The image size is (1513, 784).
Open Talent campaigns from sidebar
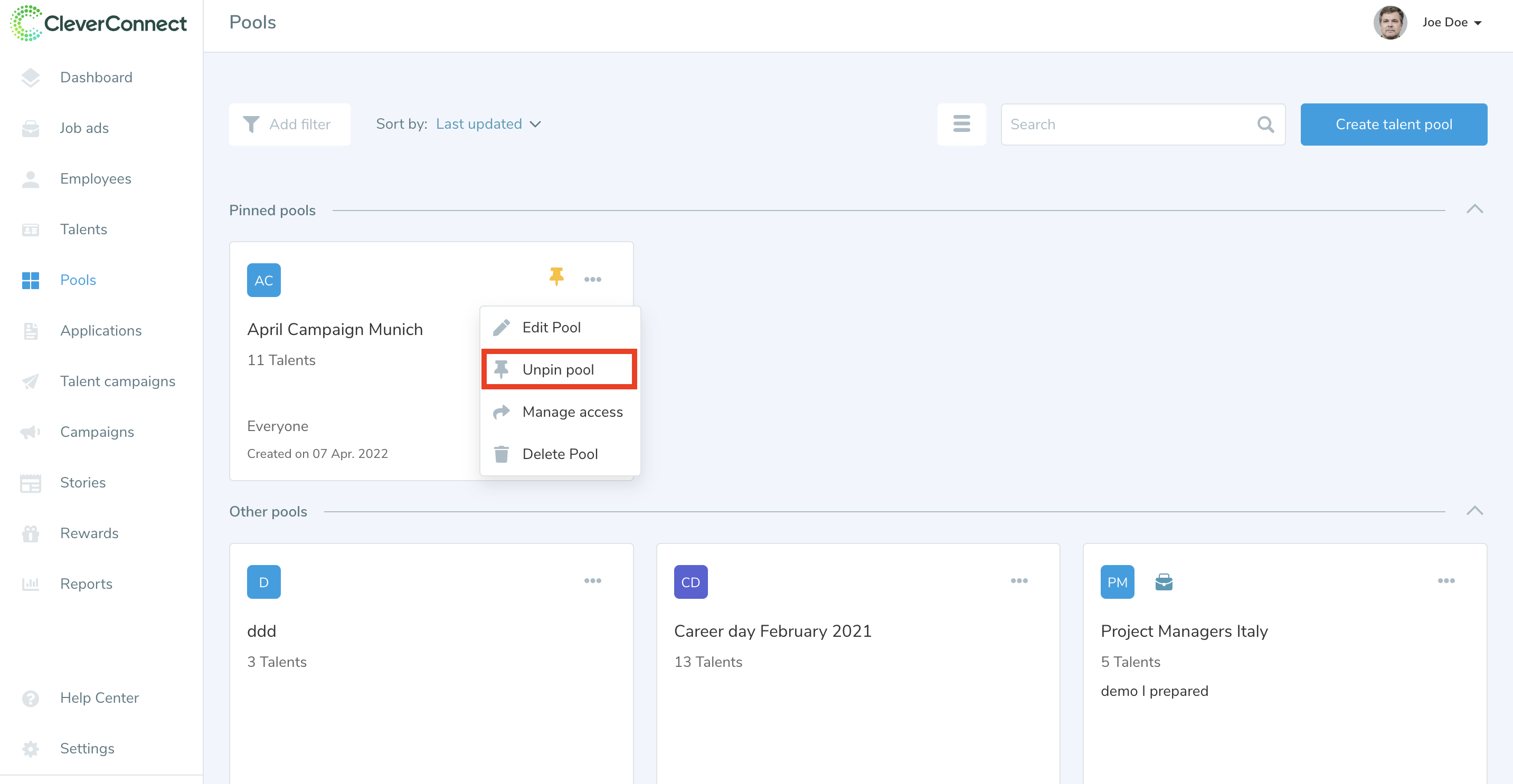point(117,381)
